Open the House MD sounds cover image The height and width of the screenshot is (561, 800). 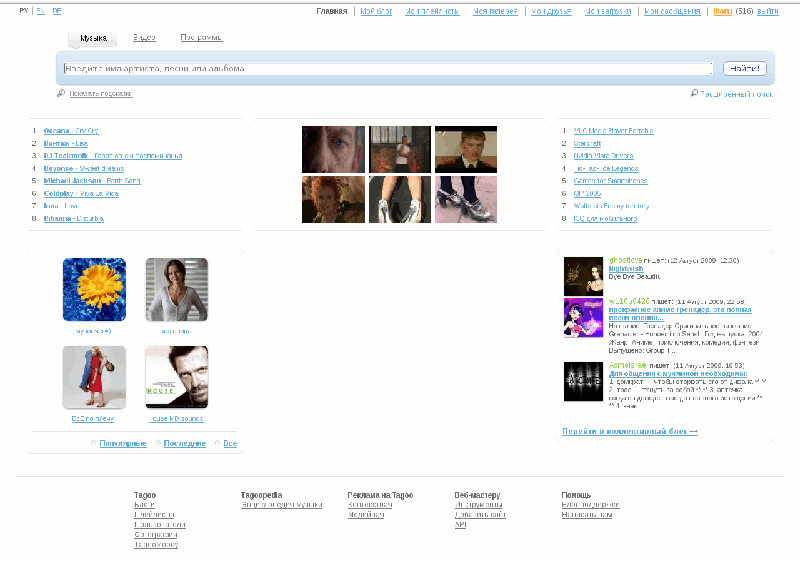point(177,377)
